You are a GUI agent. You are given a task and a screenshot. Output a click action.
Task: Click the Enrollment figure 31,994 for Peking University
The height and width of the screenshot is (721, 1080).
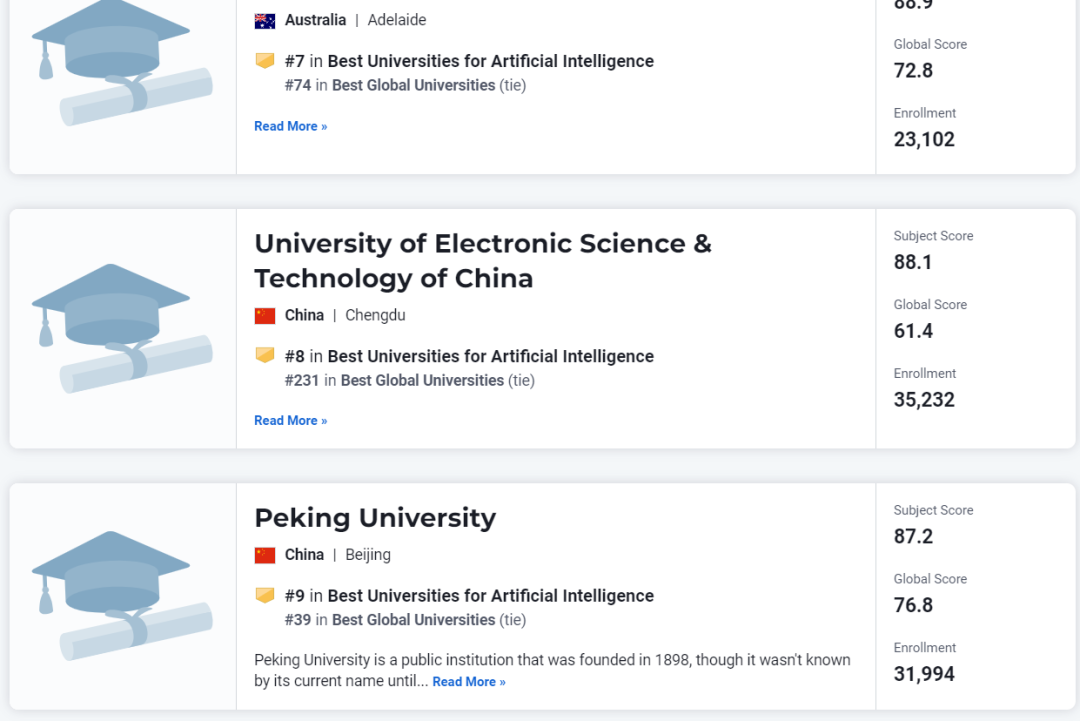coord(923,673)
